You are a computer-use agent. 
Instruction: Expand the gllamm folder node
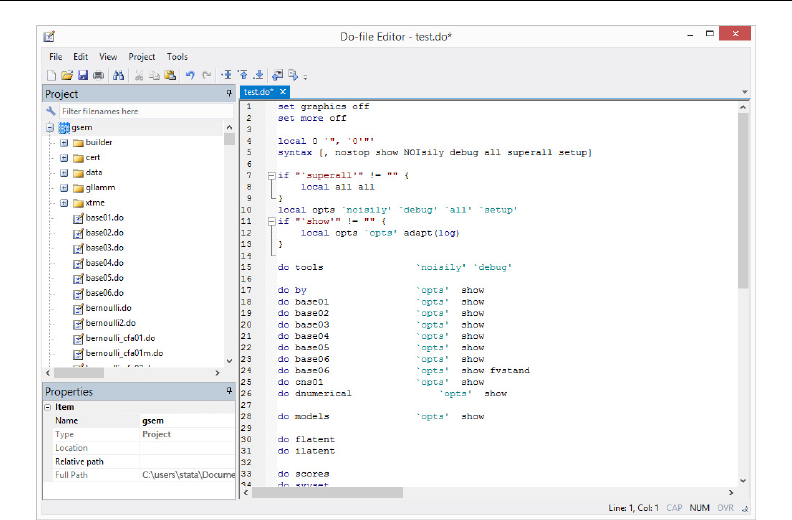[64, 188]
